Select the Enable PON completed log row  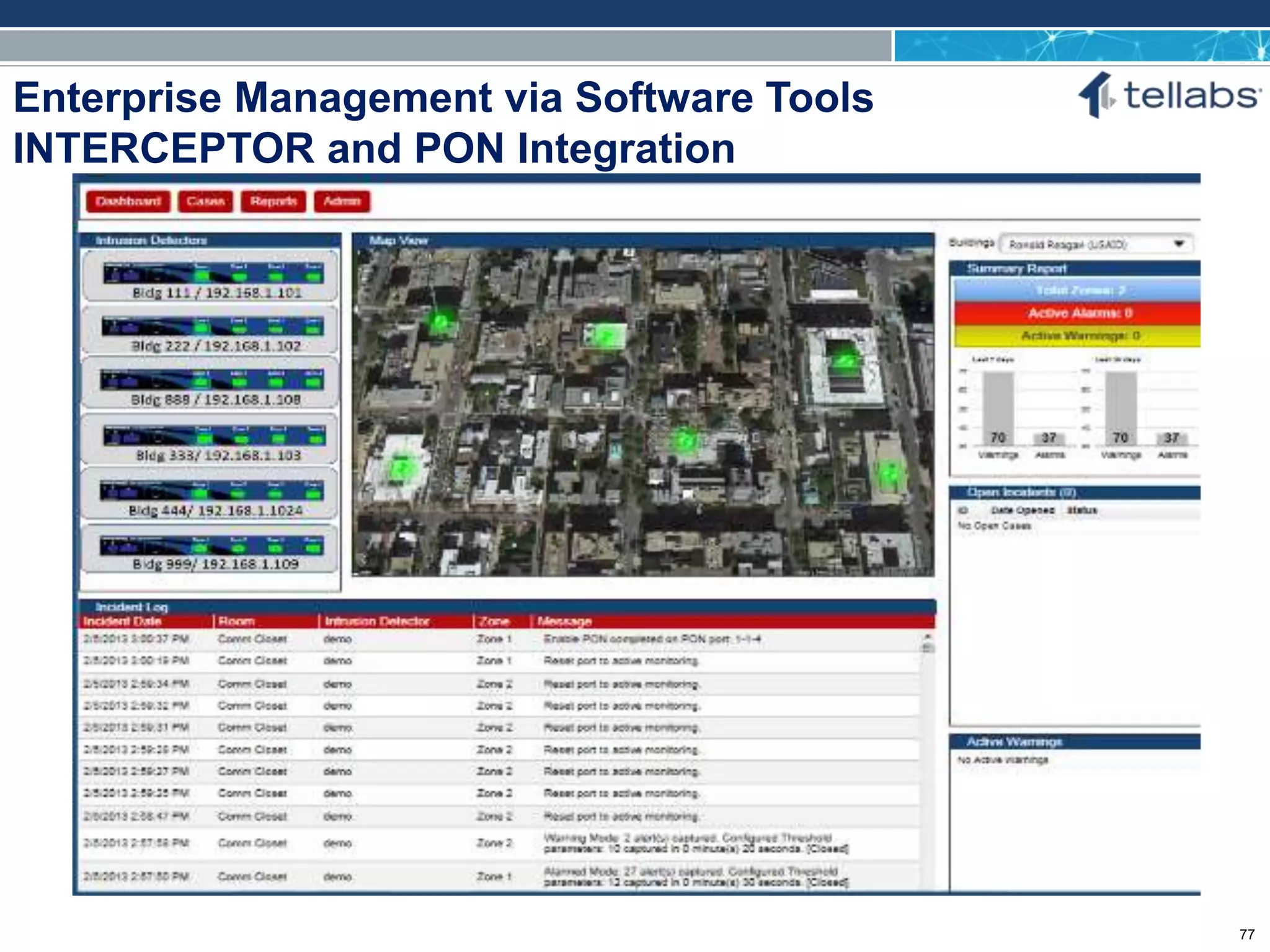pos(500,639)
